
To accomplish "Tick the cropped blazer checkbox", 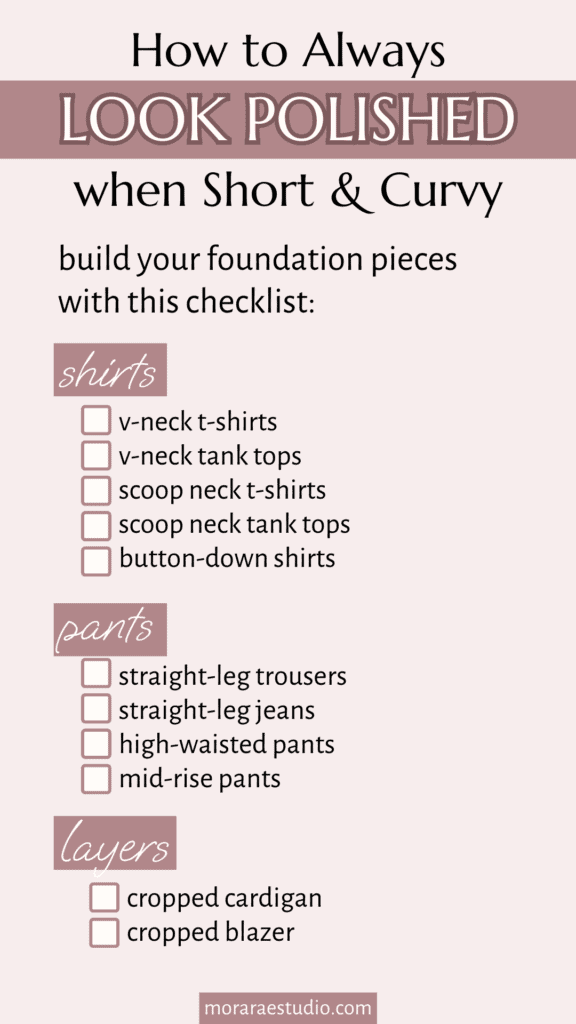I will click(104, 933).
